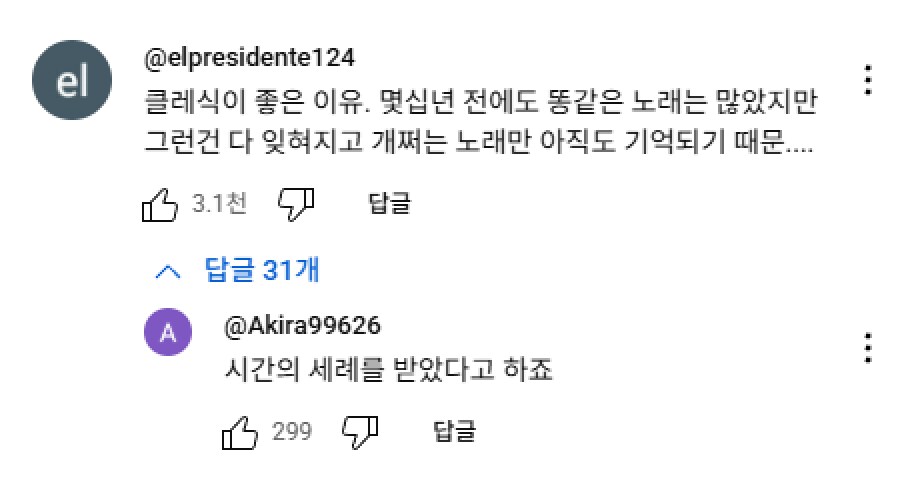Reply to the top comment via 답글

[x=390, y=205]
